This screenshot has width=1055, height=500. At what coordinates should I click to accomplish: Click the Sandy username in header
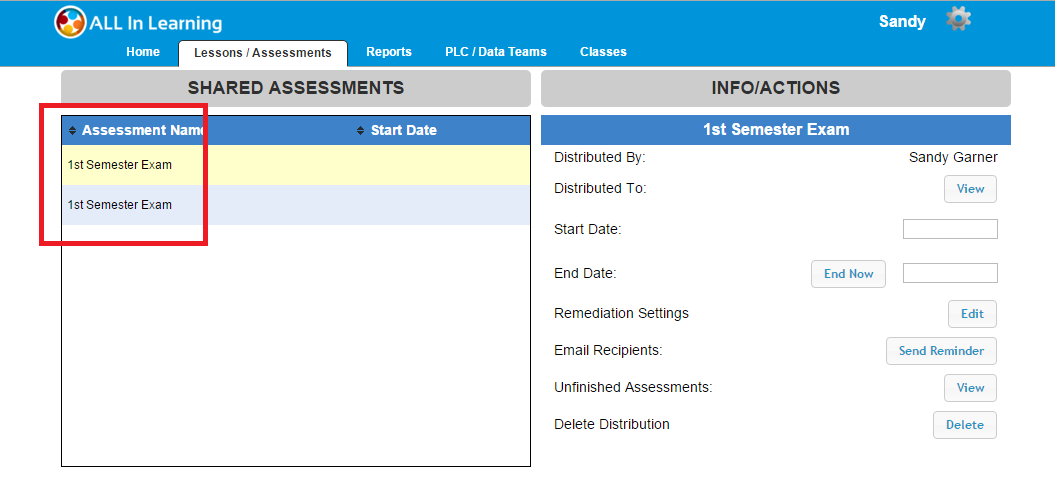click(902, 22)
